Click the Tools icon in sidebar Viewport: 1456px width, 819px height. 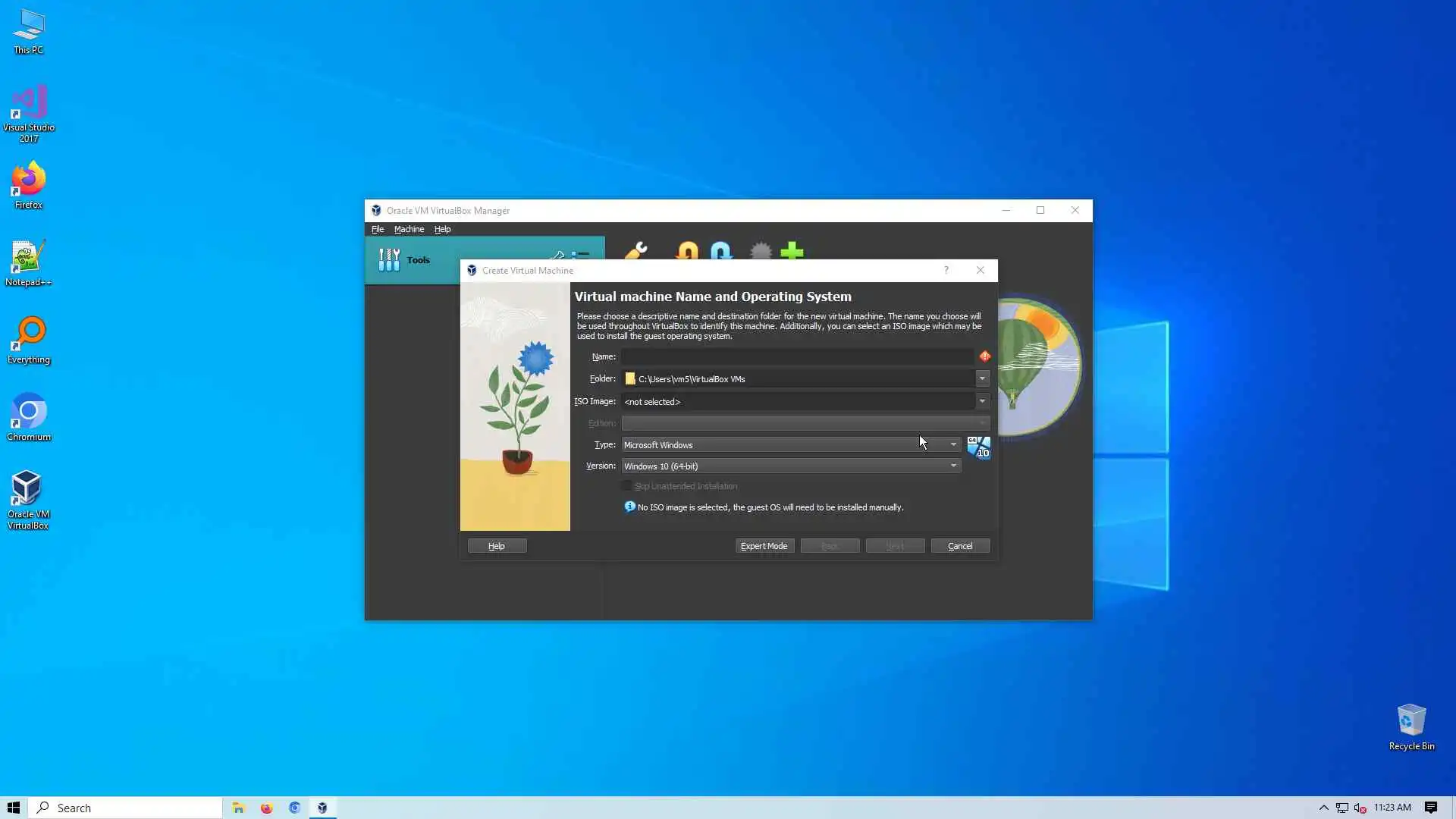click(389, 260)
